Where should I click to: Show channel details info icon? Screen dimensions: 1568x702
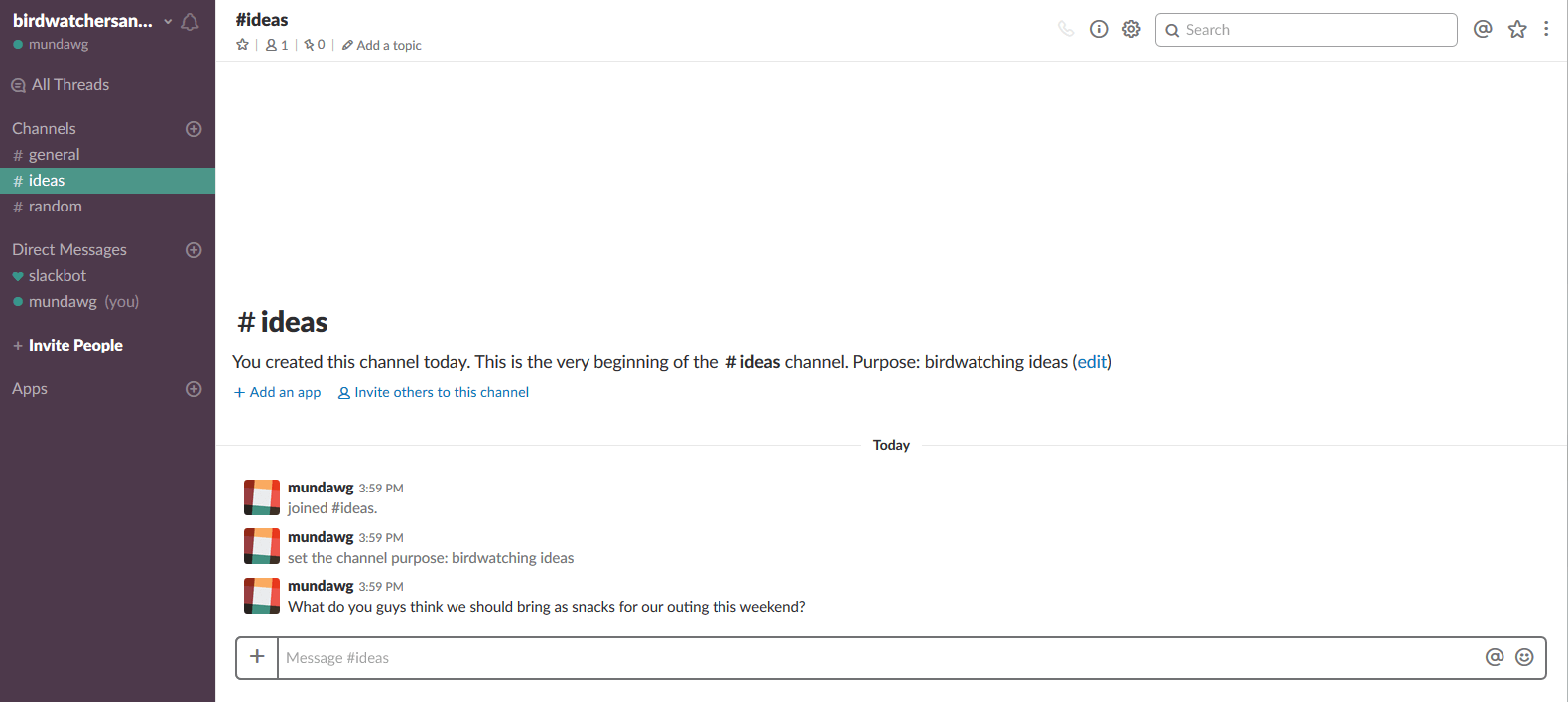click(x=1099, y=29)
